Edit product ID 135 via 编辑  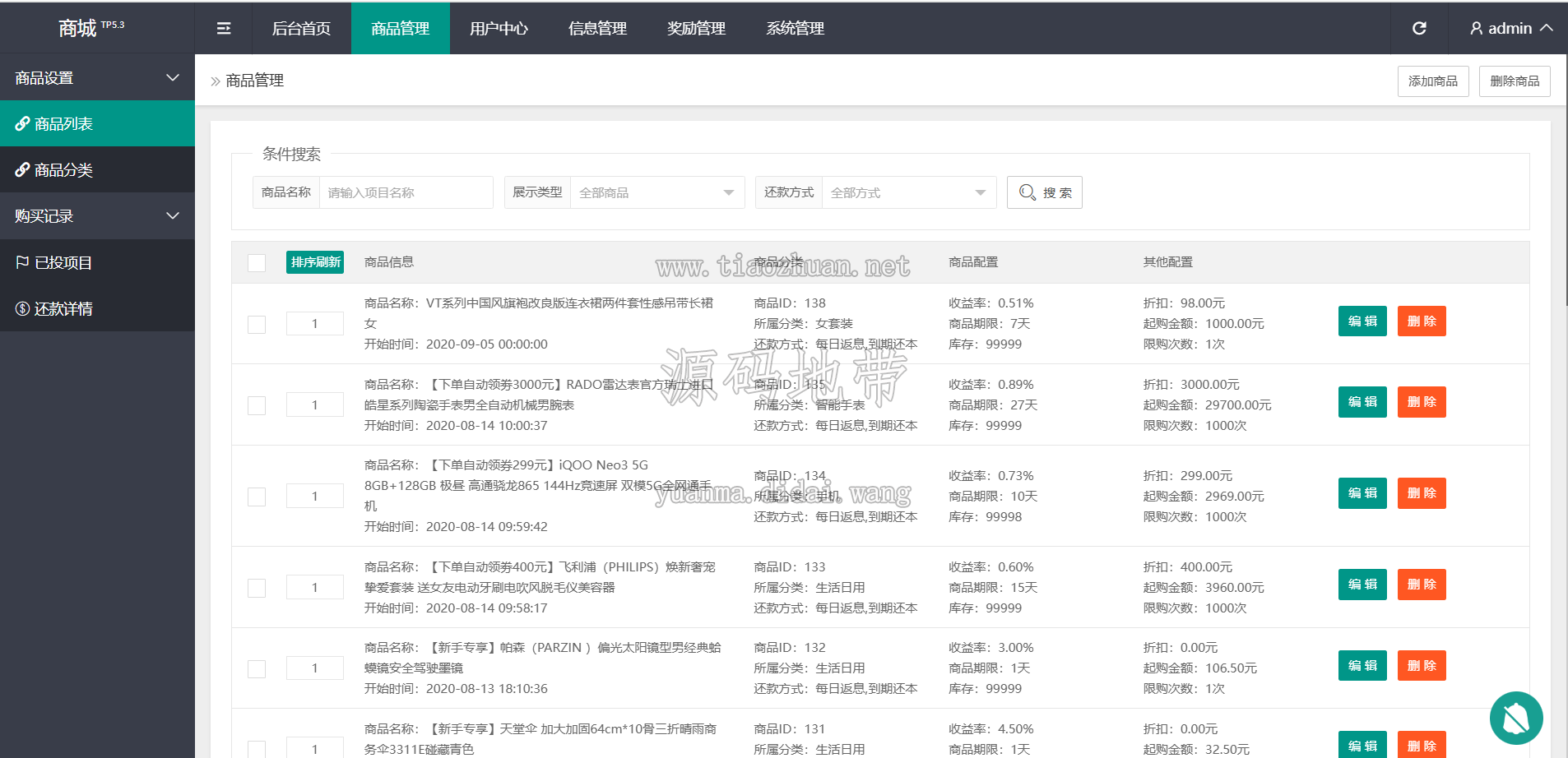click(x=1362, y=402)
